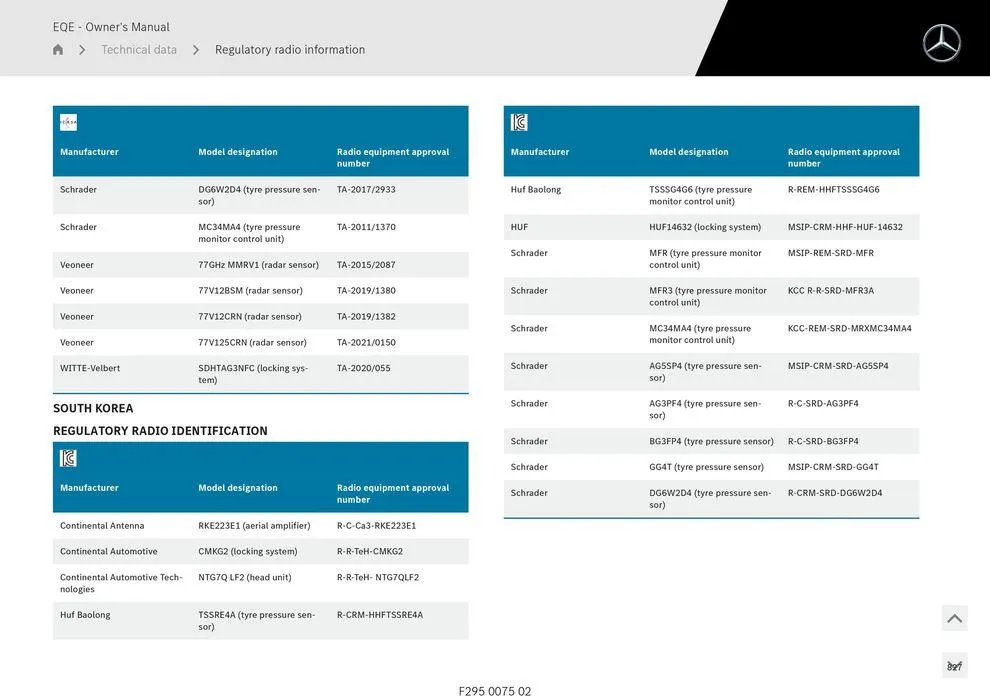The image size is (990, 700).
Task: Select the HUF14632 (locking system) model entry
Action: point(705,227)
